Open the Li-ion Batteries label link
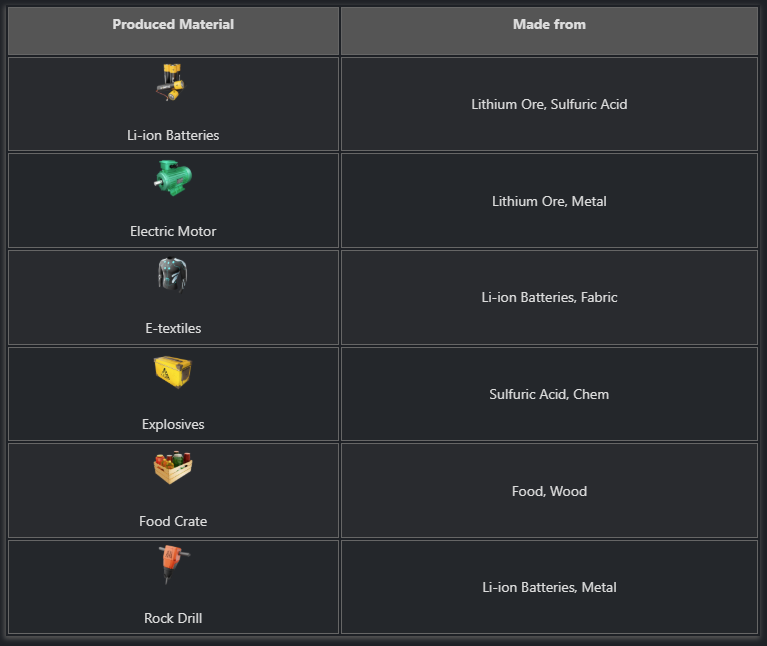767x646 pixels. click(x=173, y=135)
